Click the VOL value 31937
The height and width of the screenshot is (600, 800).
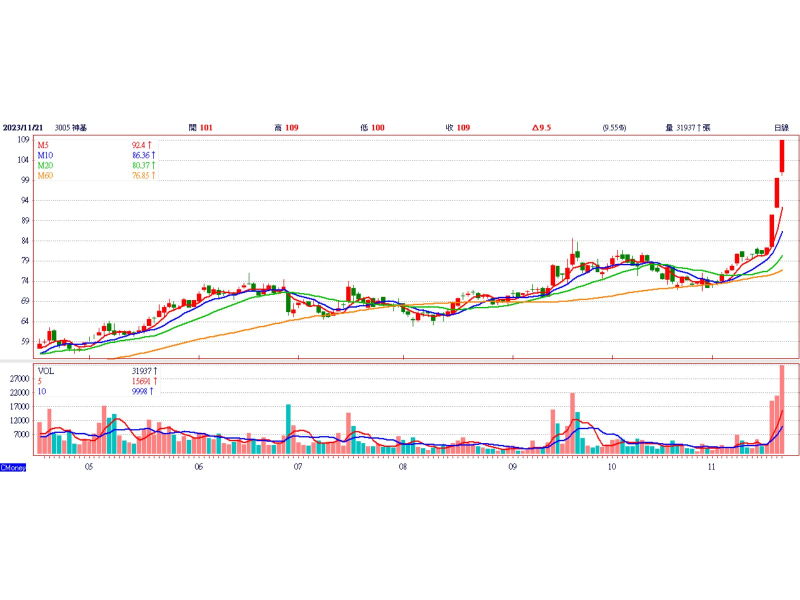pyautogui.click(x=144, y=371)
